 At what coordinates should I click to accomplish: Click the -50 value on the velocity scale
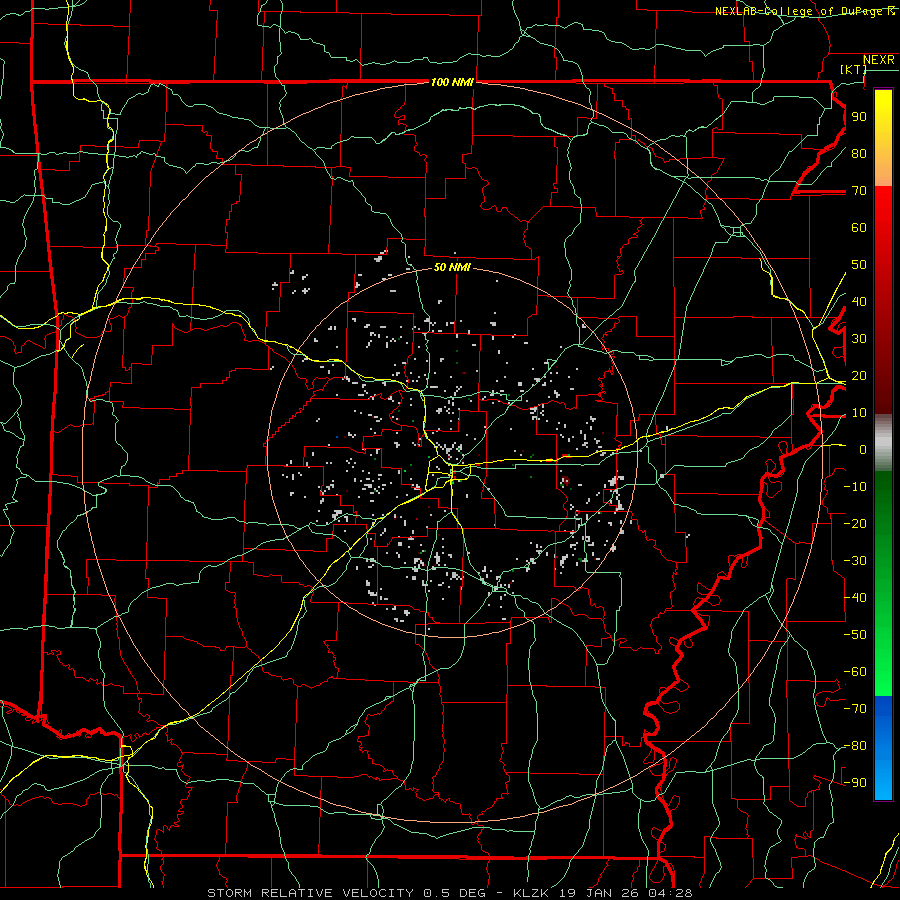[x=855, y=635]
